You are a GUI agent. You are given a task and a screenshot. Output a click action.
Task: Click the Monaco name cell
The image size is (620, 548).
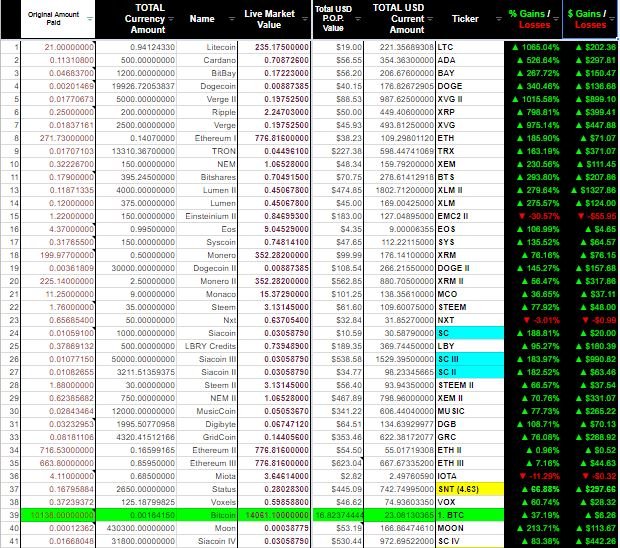[x=207, y=294]
